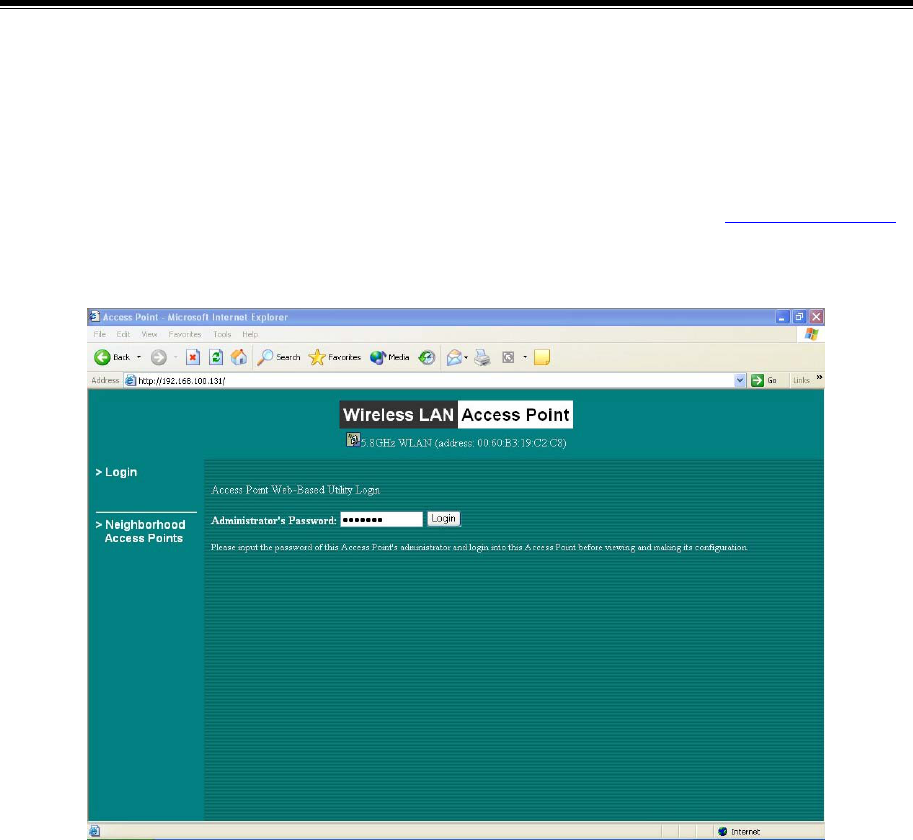The width and height of the screenshot is (913, 840).
Task: Open the Media globe toolbar button
Action: click(x=390, y=357)
